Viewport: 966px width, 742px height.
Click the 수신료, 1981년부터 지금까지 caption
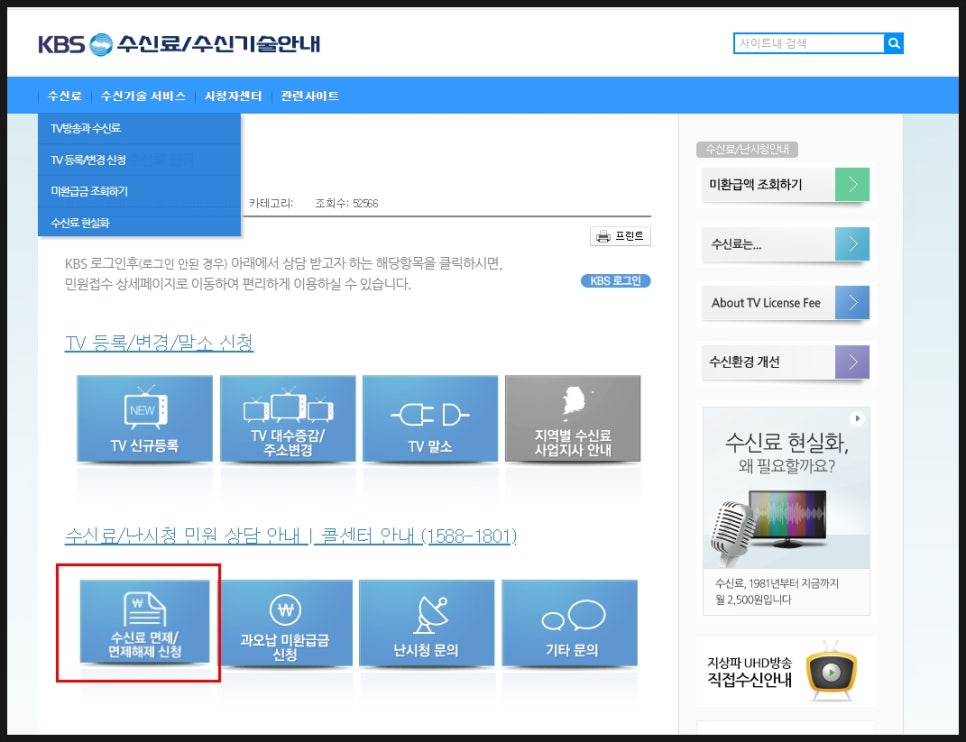point(777,591)
